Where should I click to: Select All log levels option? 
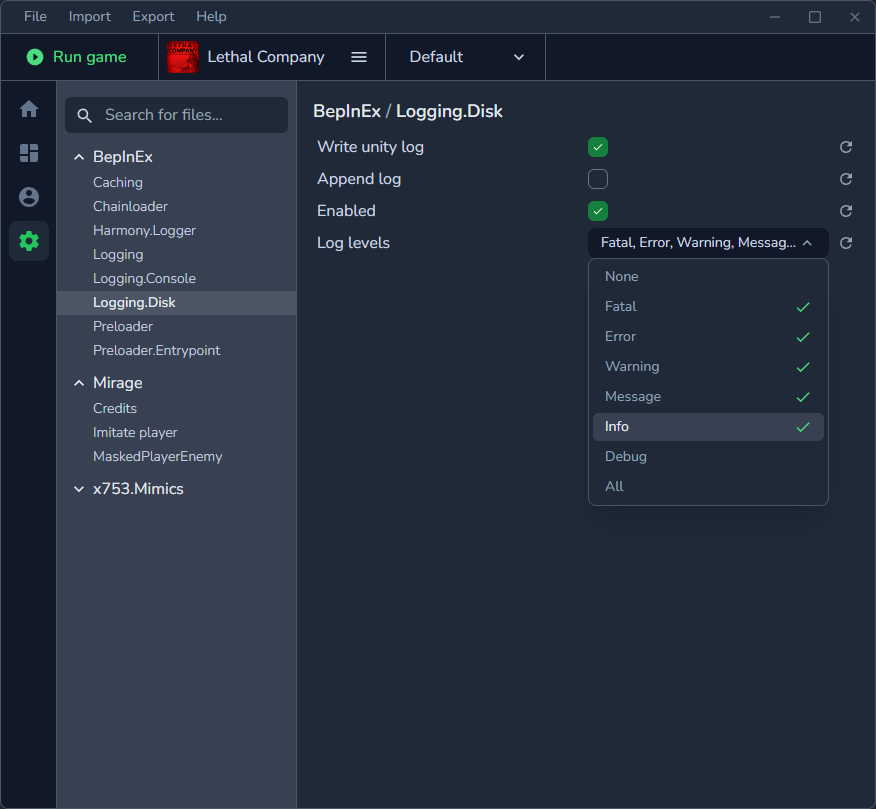(708, 487)
